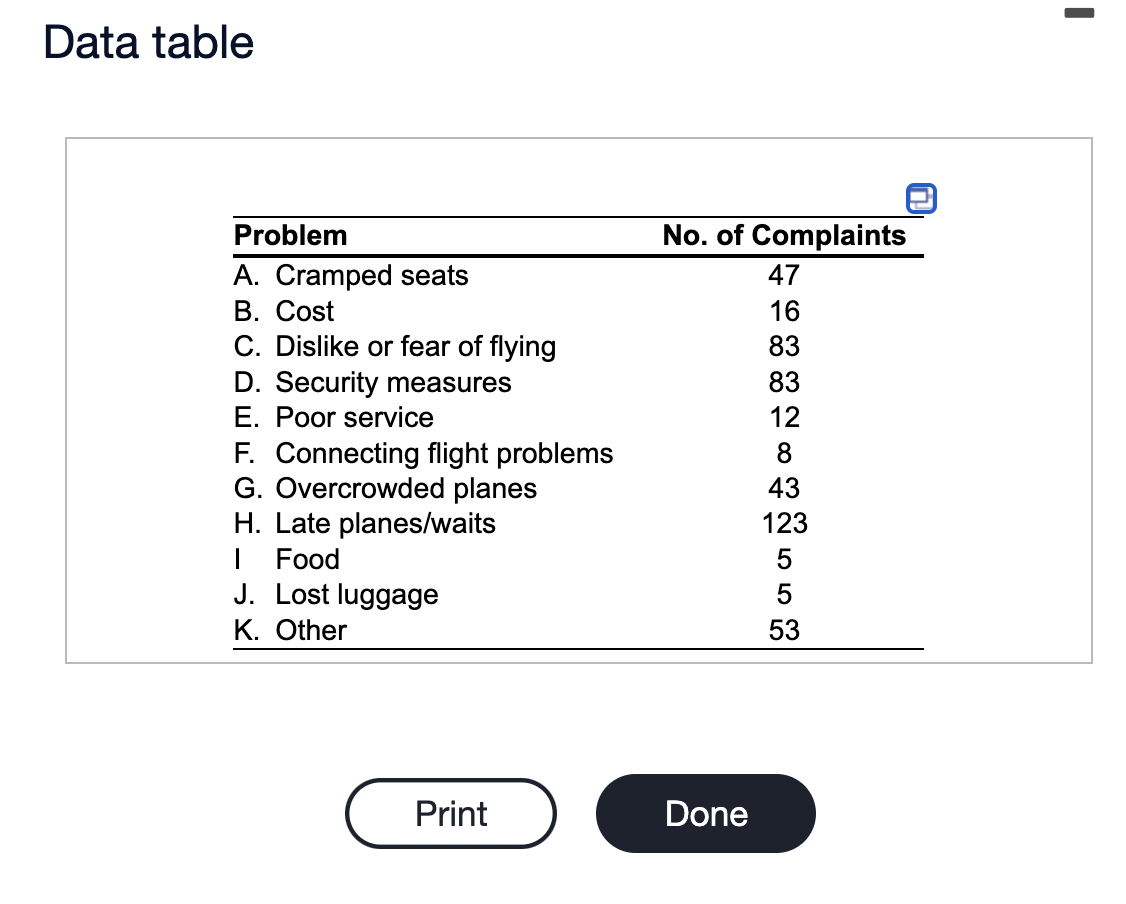Select the Cost row value 16

784,311
